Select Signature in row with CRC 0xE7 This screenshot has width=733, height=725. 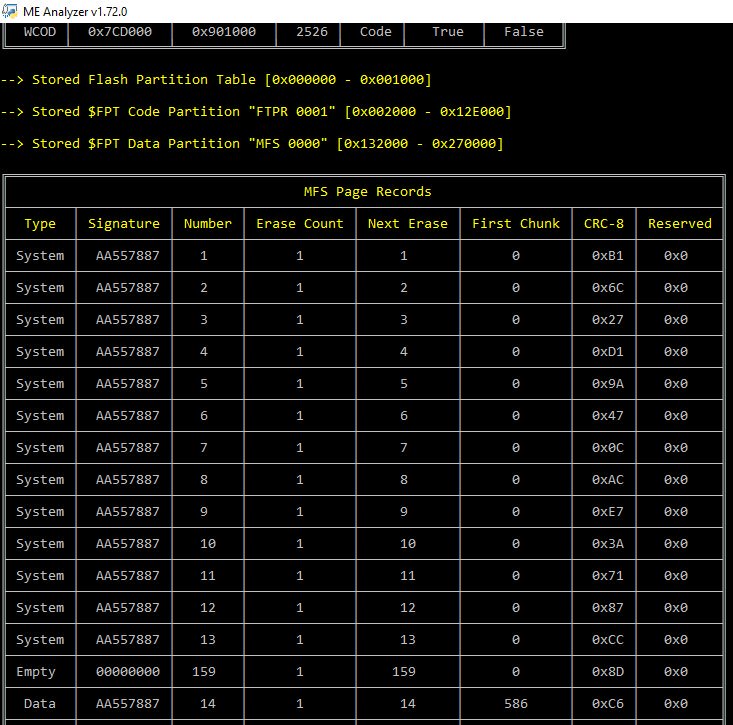coord(128,512)
